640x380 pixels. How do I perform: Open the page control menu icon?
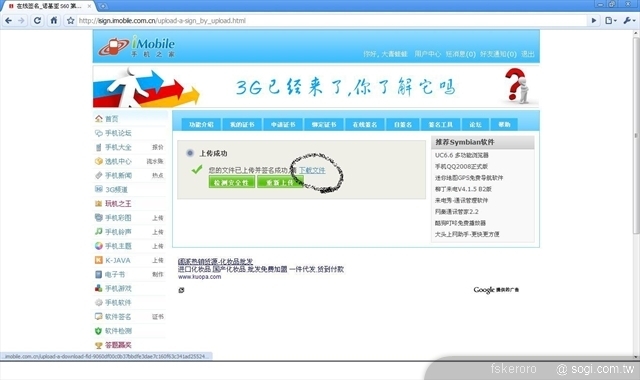click(x=610, y=20)
